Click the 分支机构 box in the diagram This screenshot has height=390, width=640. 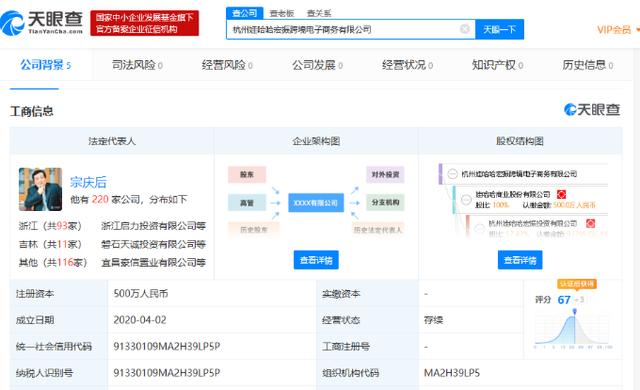coord(385,203)
